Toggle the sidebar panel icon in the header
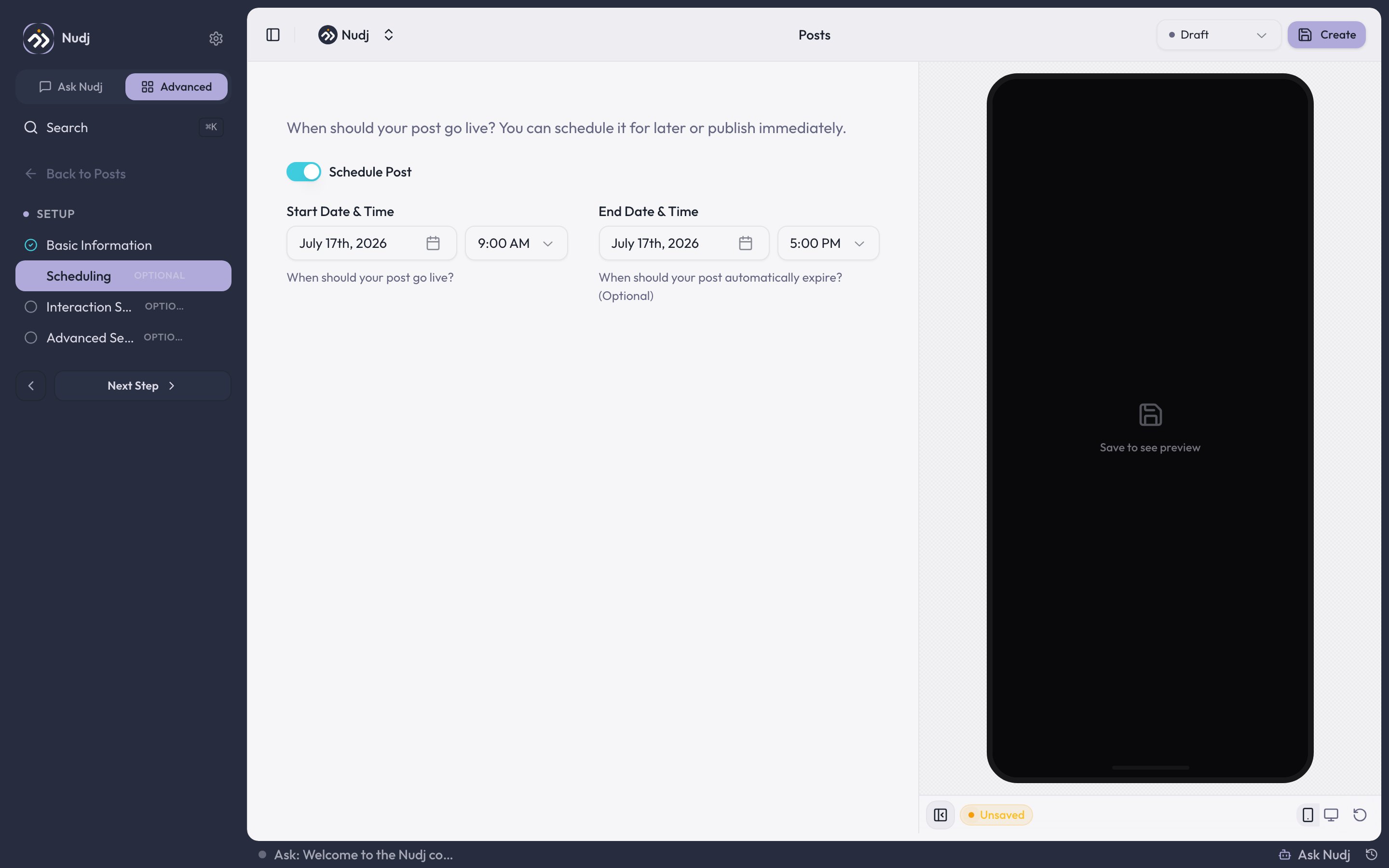Viewport: 1389px width, 868px height. click(273, 35)
